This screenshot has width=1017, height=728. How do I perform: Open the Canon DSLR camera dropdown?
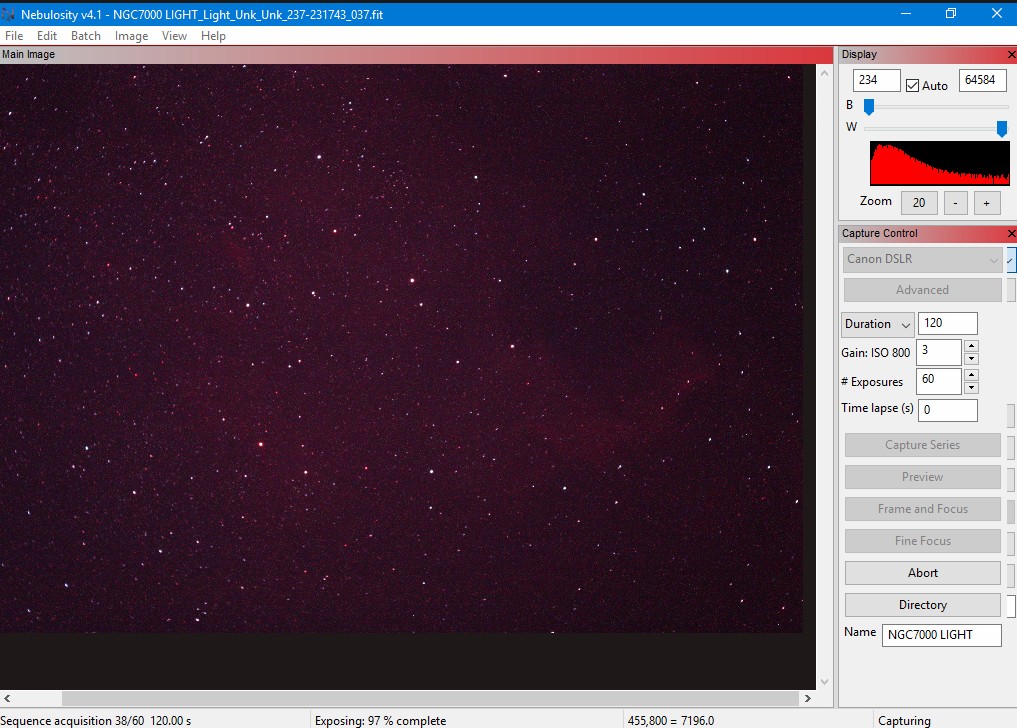point(922,260)
